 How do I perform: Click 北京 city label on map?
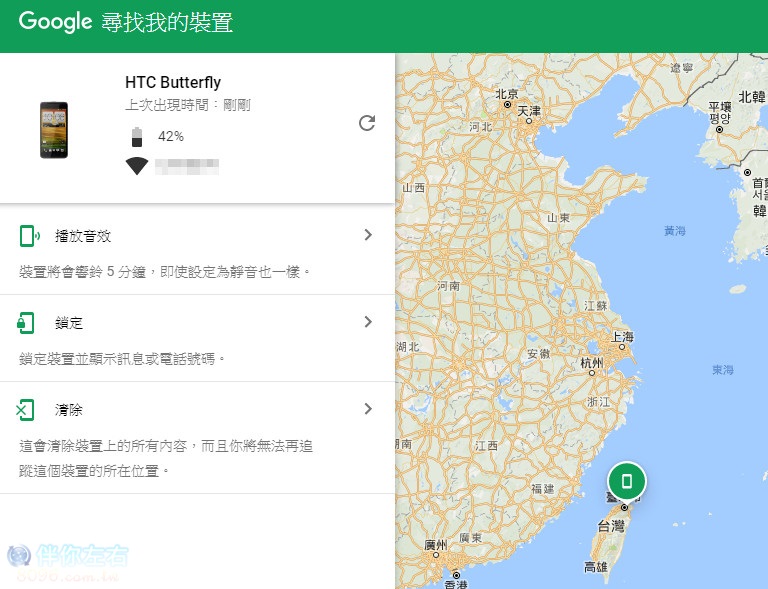pyautogui.click(x=506, y=94)
